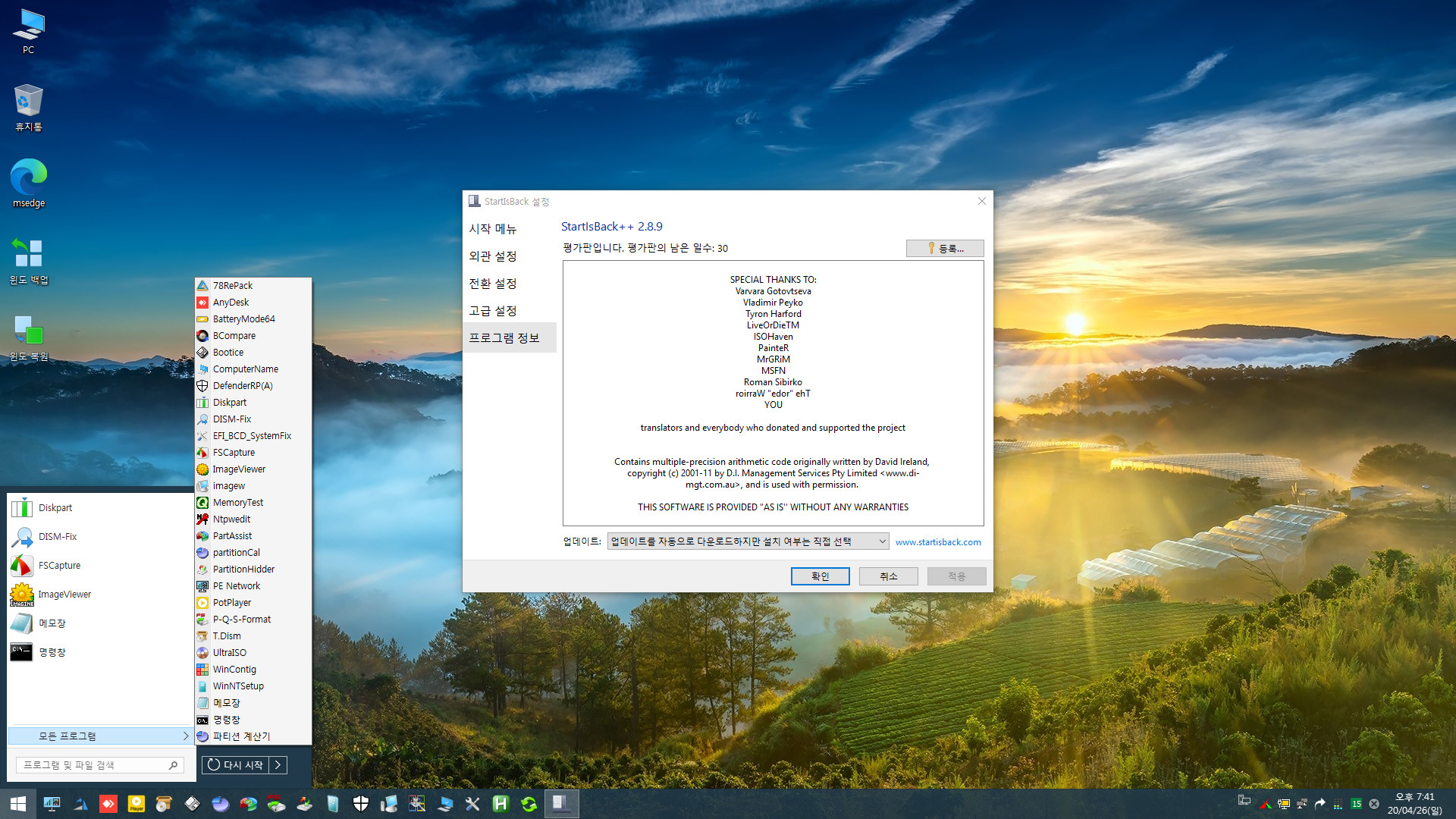
Task: Open Bootice in the programs list
Action: (253, 353)
